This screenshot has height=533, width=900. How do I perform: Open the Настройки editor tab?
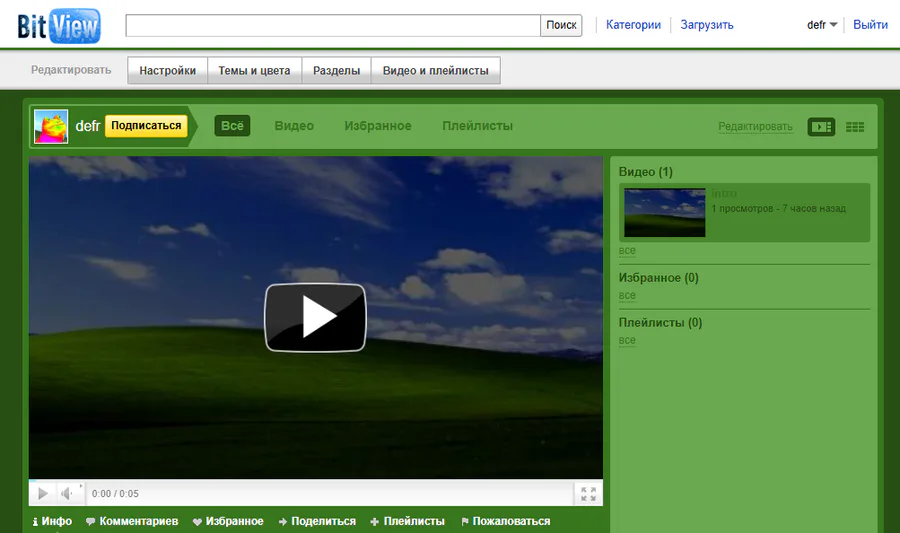(168, 70)
